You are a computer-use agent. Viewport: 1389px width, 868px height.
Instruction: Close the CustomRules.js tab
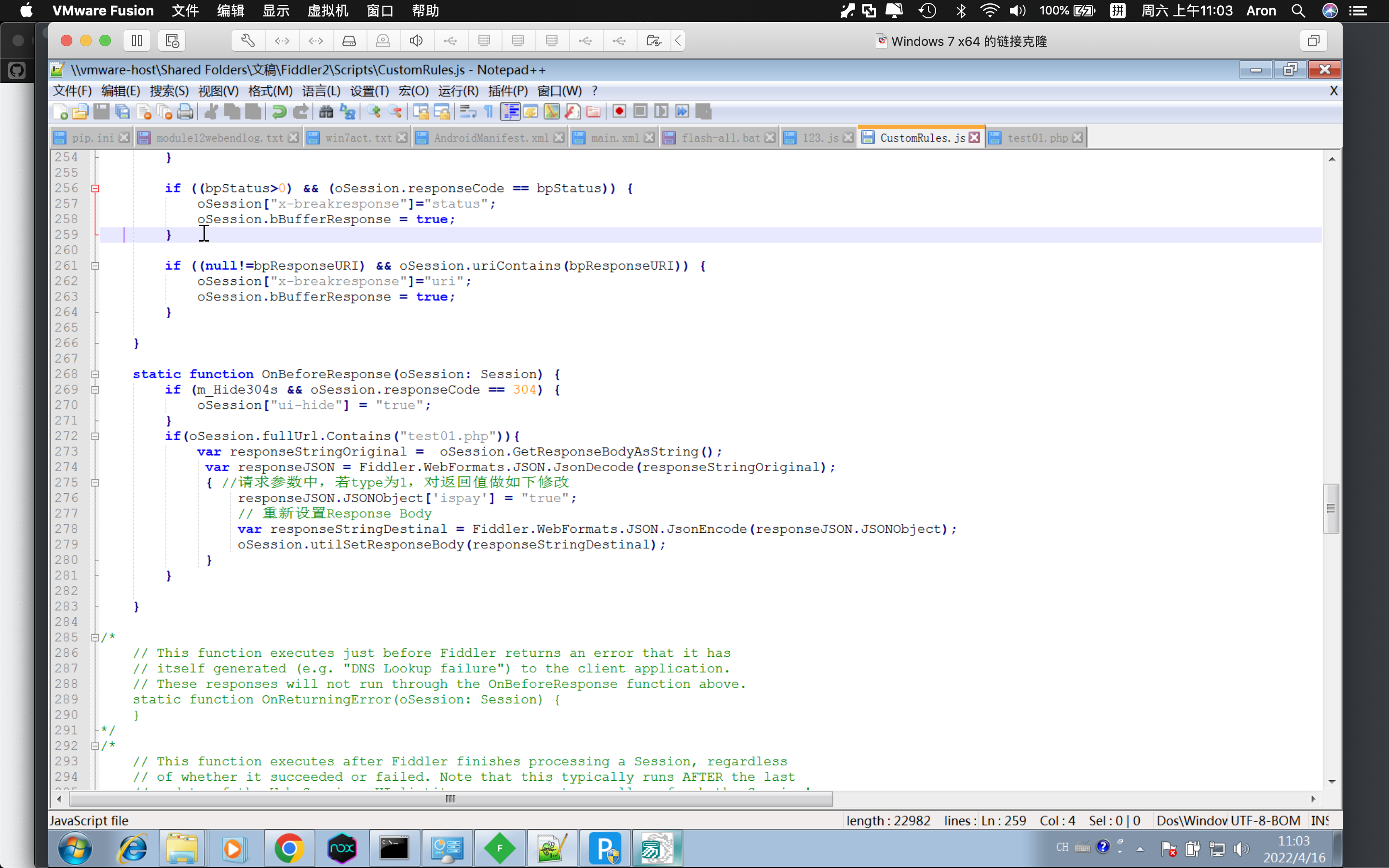975,137
